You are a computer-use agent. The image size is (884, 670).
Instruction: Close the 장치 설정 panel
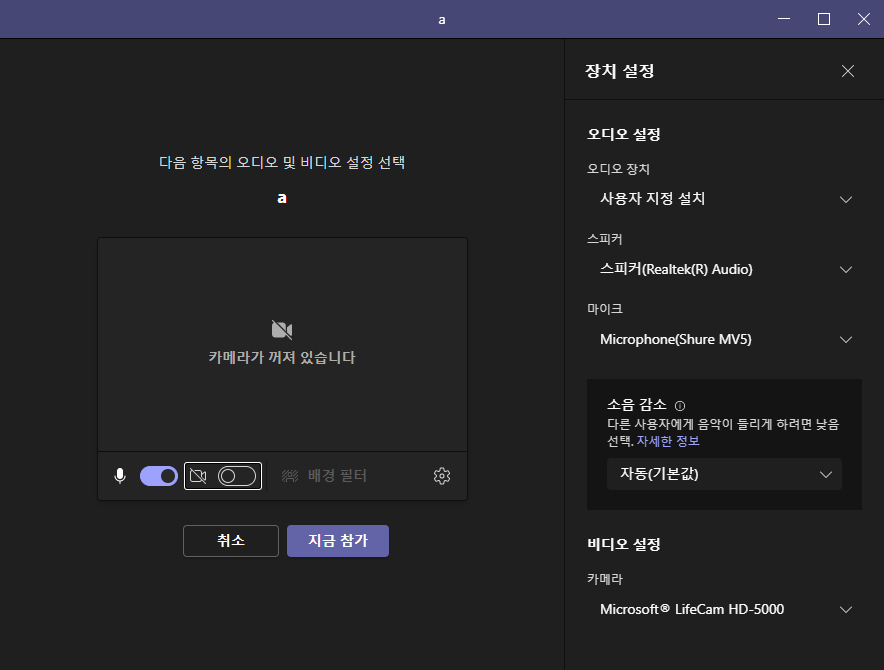pyautogui.click(x=847, y=71)
